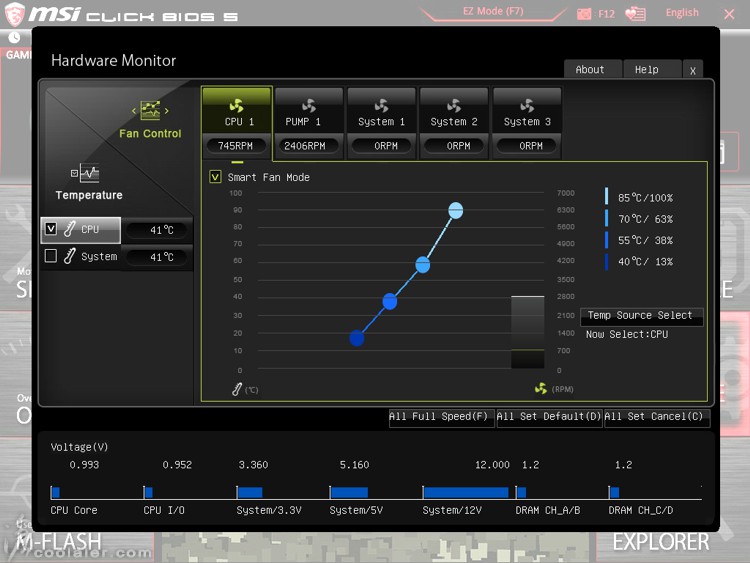Toggle the Smart Fan Mode checkbox

[215, 177]
